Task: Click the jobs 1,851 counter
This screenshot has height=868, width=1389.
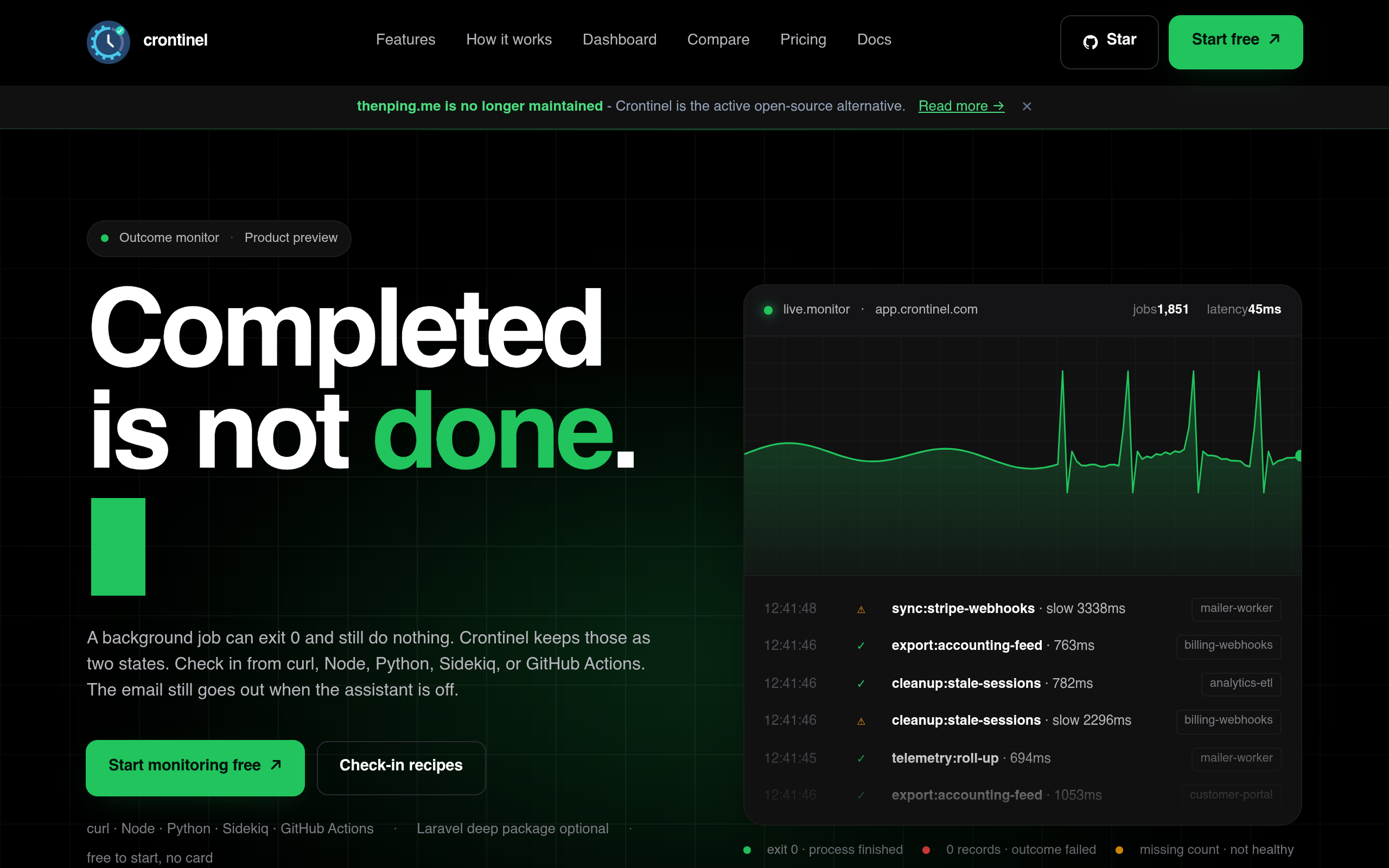Action: coord(1160,309)
